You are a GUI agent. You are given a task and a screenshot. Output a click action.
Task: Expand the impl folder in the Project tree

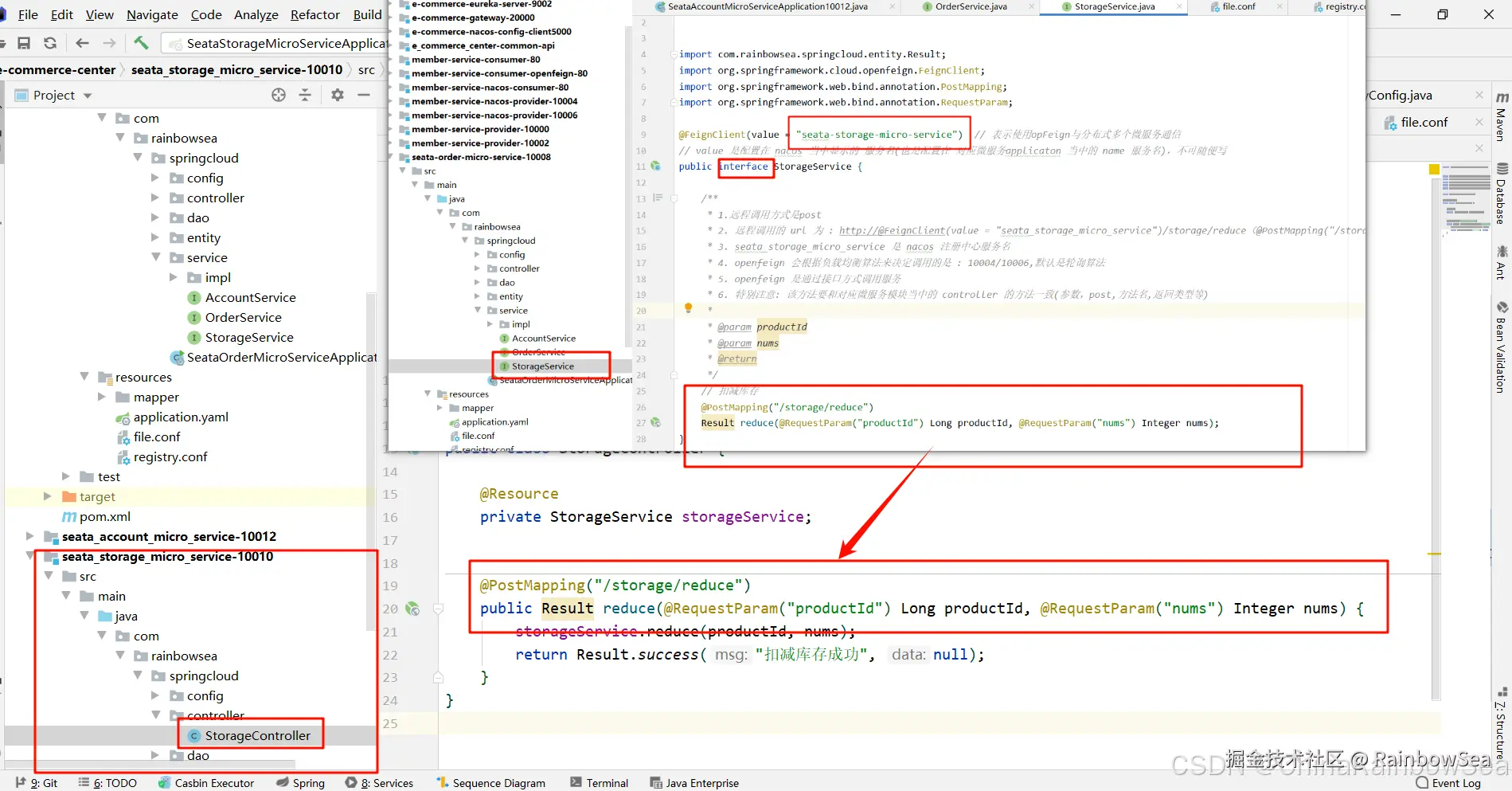(174, 277)
